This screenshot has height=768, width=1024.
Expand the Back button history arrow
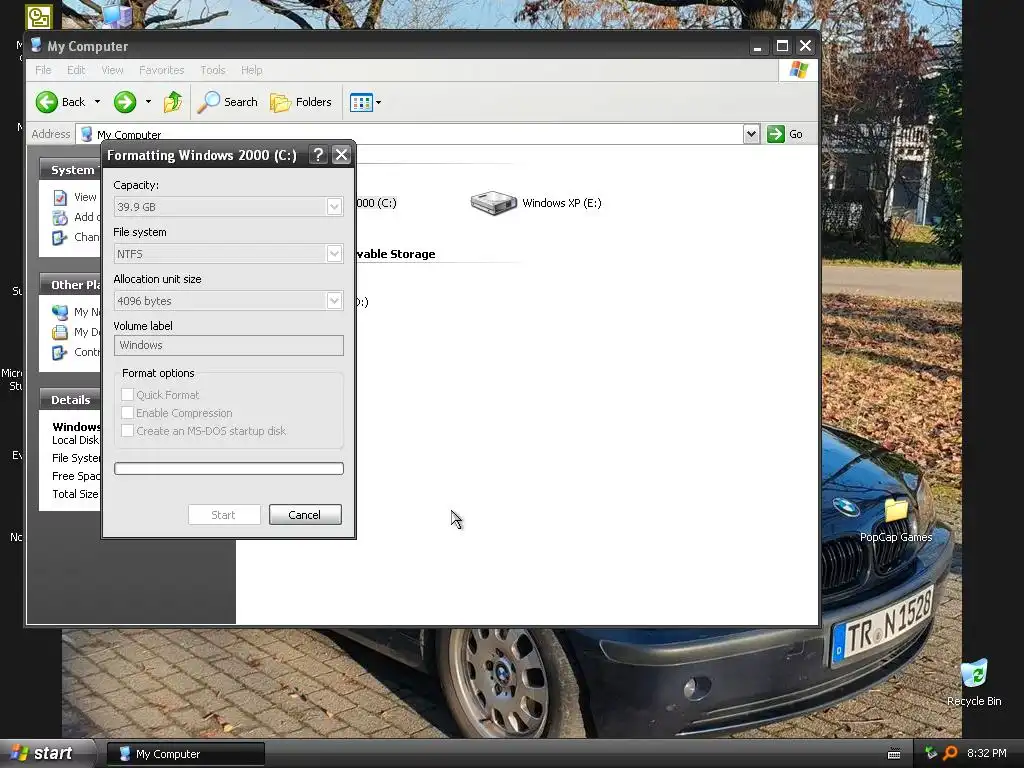97,102
